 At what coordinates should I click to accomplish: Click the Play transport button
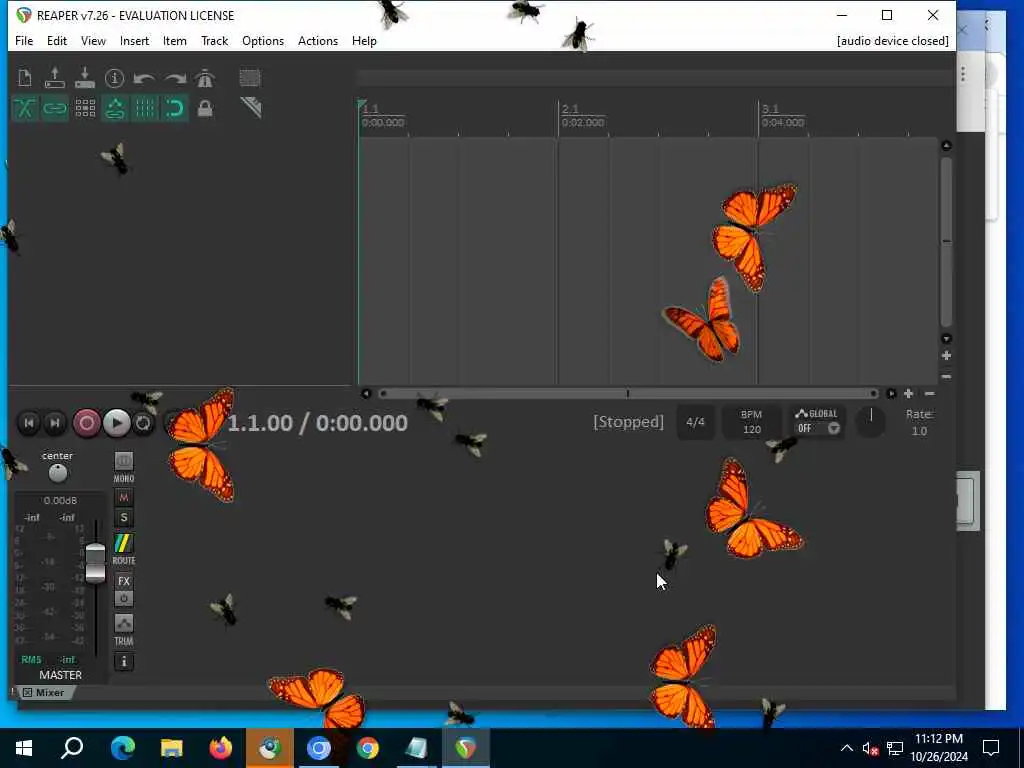[116, 423]
